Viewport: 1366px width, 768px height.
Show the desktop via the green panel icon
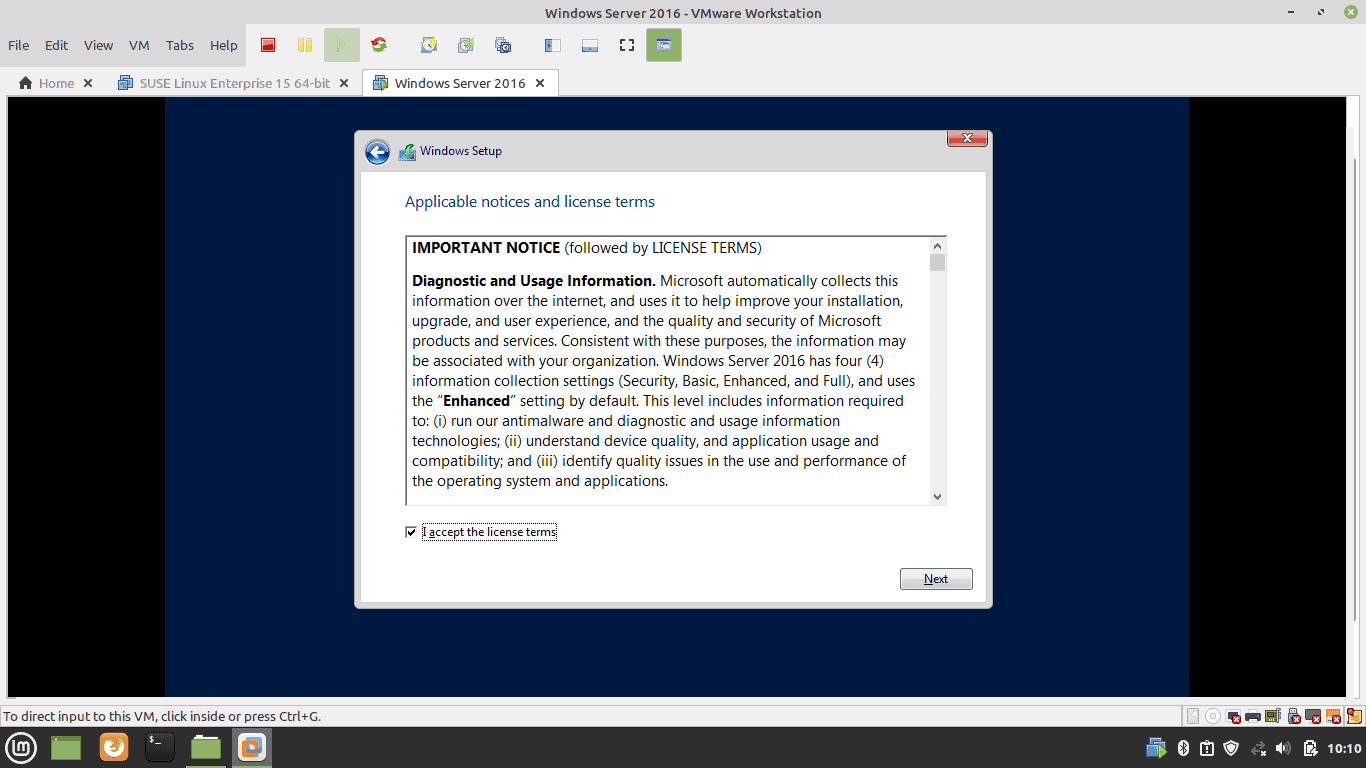pos(66,747)
